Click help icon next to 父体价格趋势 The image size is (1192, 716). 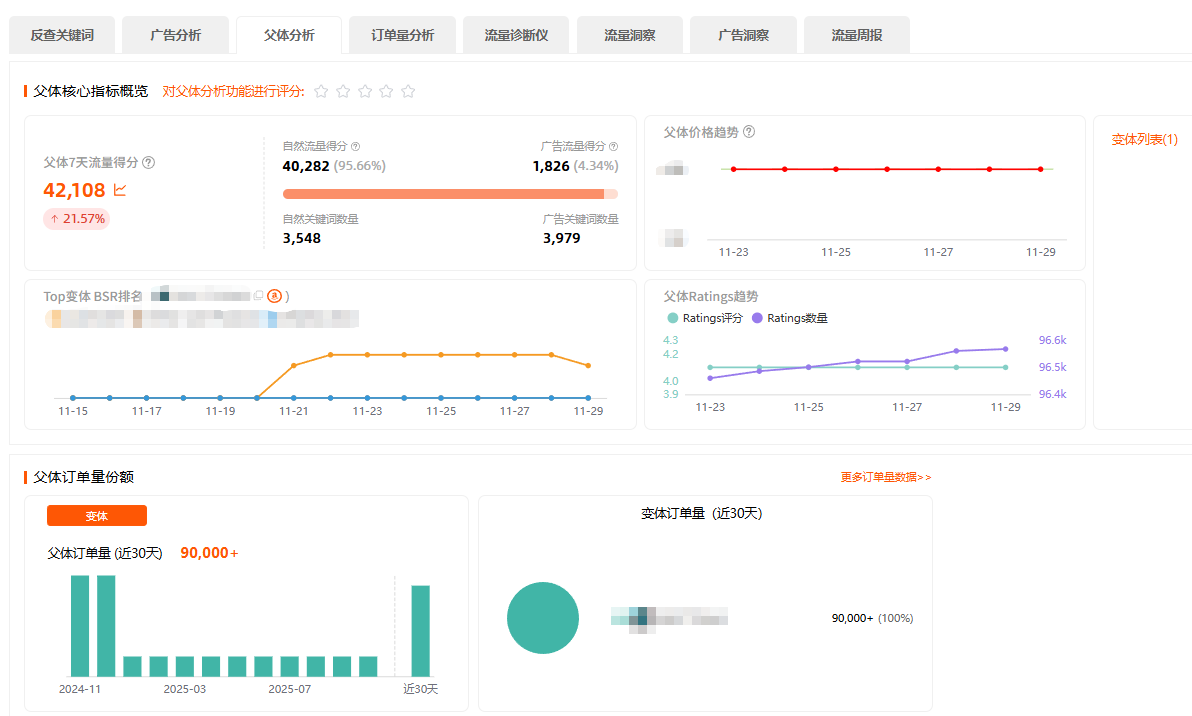point(749,132)
